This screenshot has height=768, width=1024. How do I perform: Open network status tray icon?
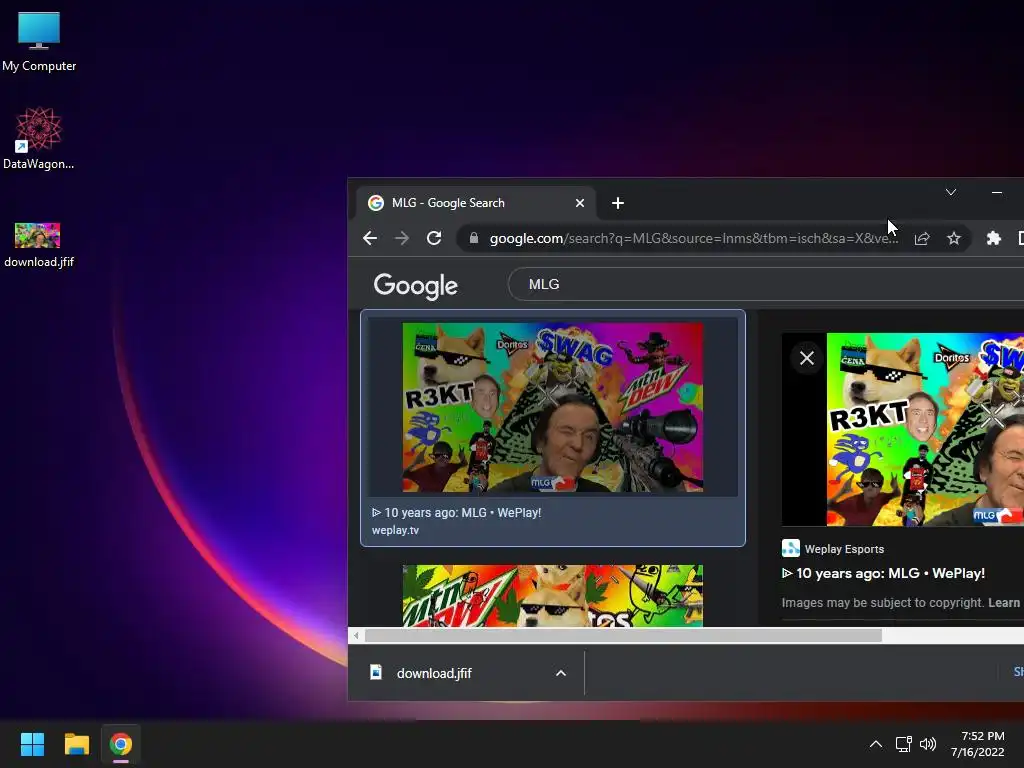point(903,744)
